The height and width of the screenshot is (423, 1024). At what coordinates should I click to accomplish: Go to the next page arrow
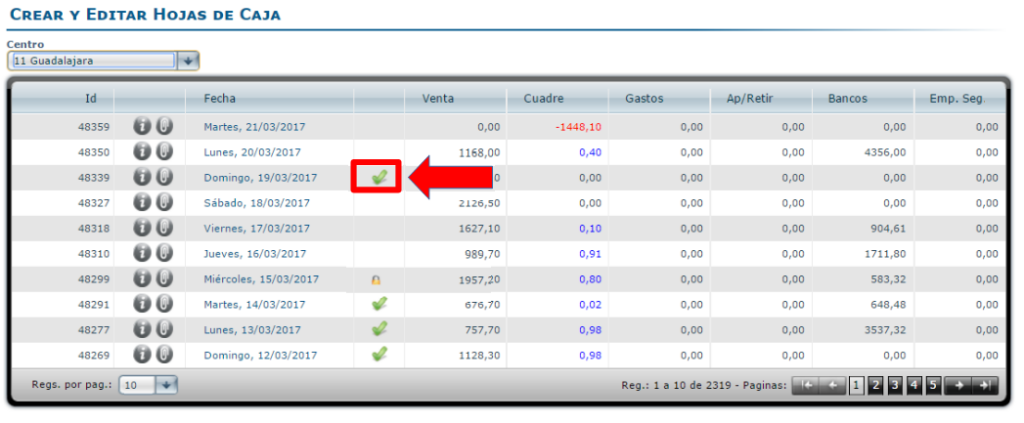(959, 385)
